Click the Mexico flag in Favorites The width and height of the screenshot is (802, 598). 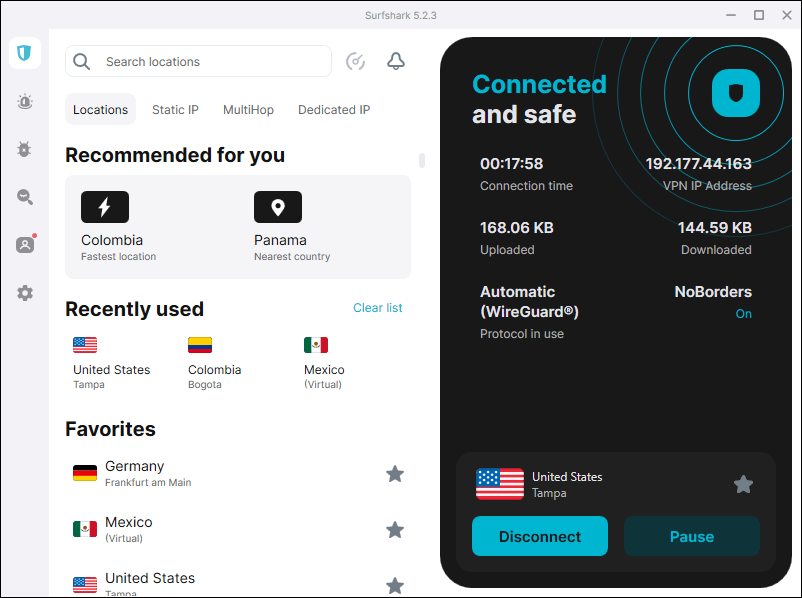tap(85, 529)
